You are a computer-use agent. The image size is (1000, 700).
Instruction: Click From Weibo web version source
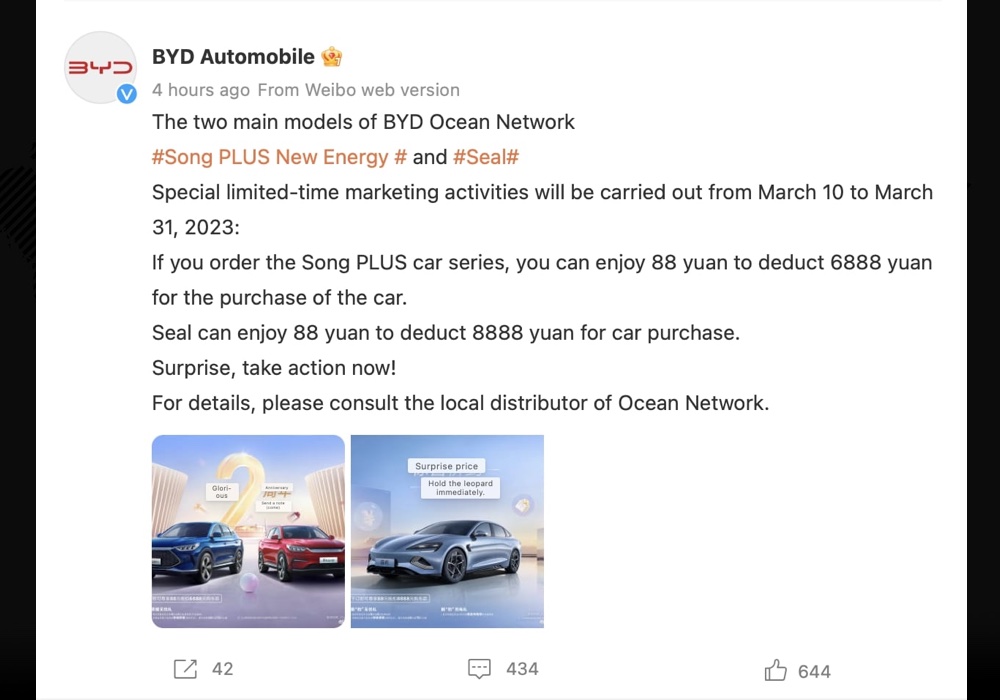coord(358,90)
